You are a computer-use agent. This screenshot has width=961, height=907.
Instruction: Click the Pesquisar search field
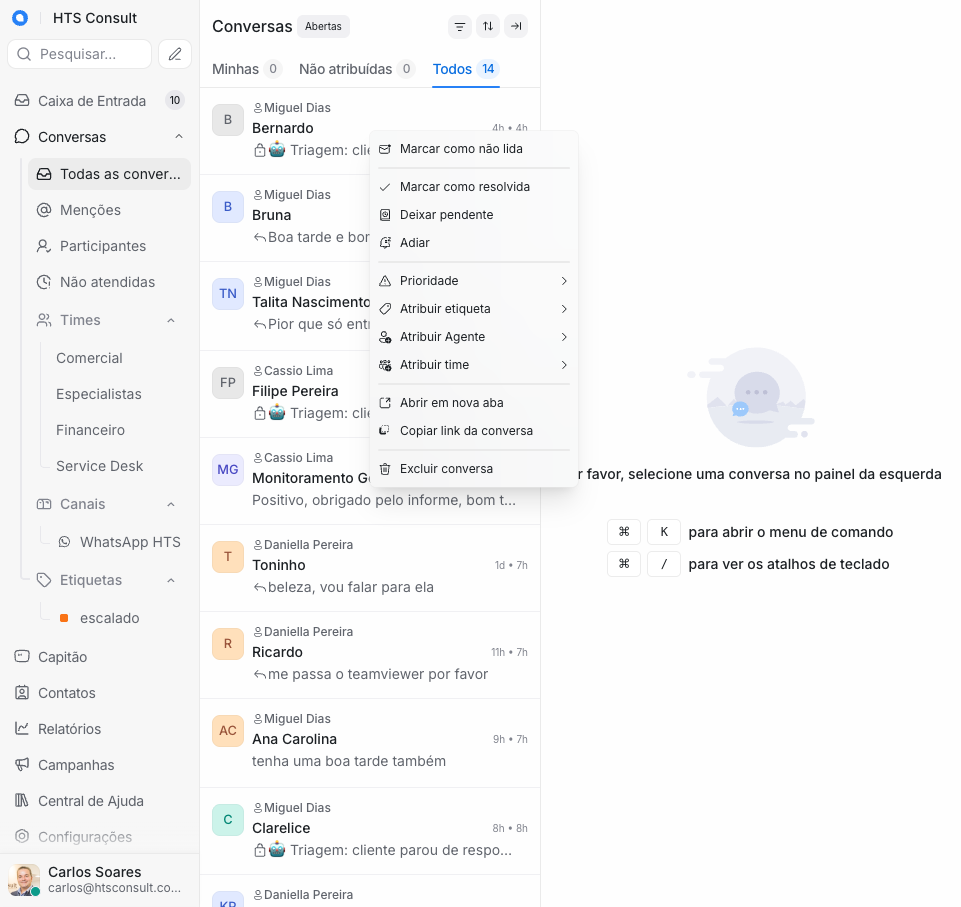(x=80, y=54)
